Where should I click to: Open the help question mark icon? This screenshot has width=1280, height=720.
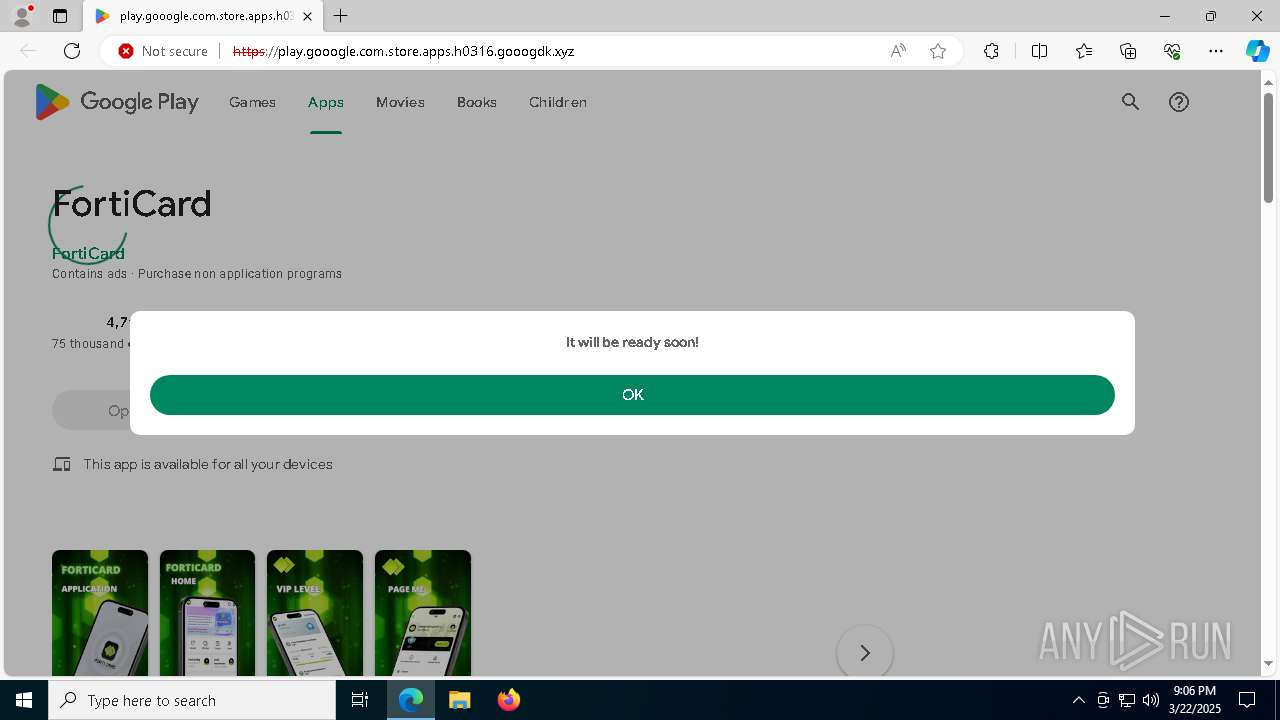tap(1179, 102)
